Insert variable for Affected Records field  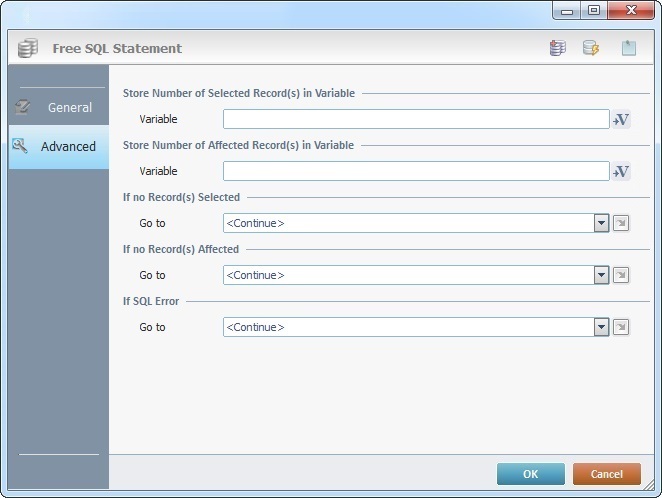click(x=621, y=172)
